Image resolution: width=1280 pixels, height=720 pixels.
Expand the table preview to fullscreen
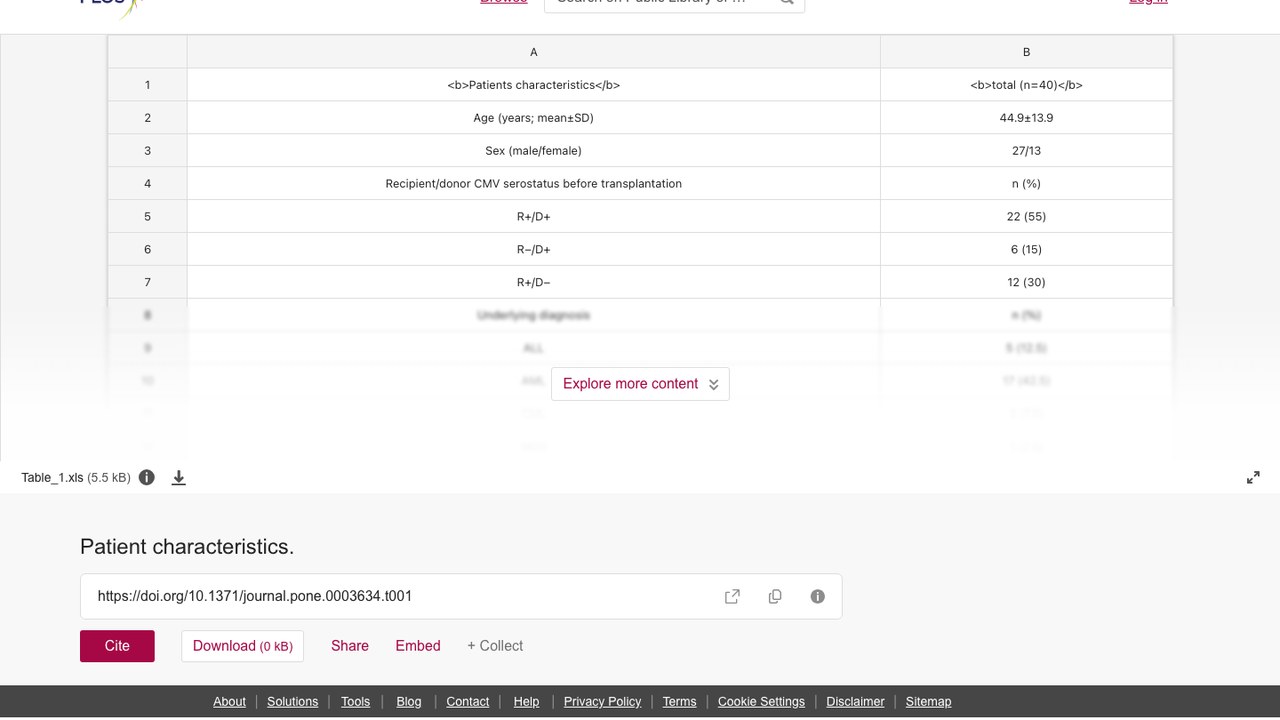click(x=1253, y=478)
